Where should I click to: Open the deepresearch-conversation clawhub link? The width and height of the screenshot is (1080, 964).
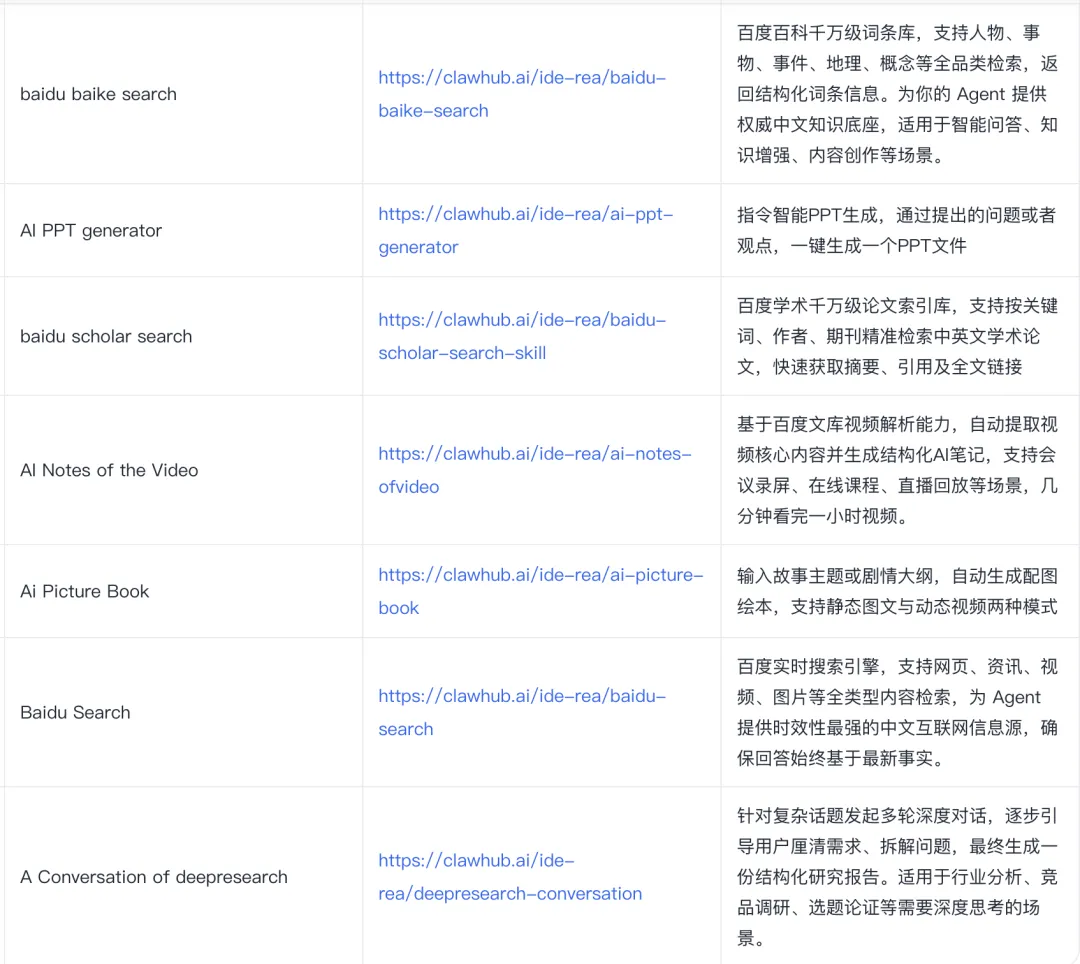click(510, 877)
